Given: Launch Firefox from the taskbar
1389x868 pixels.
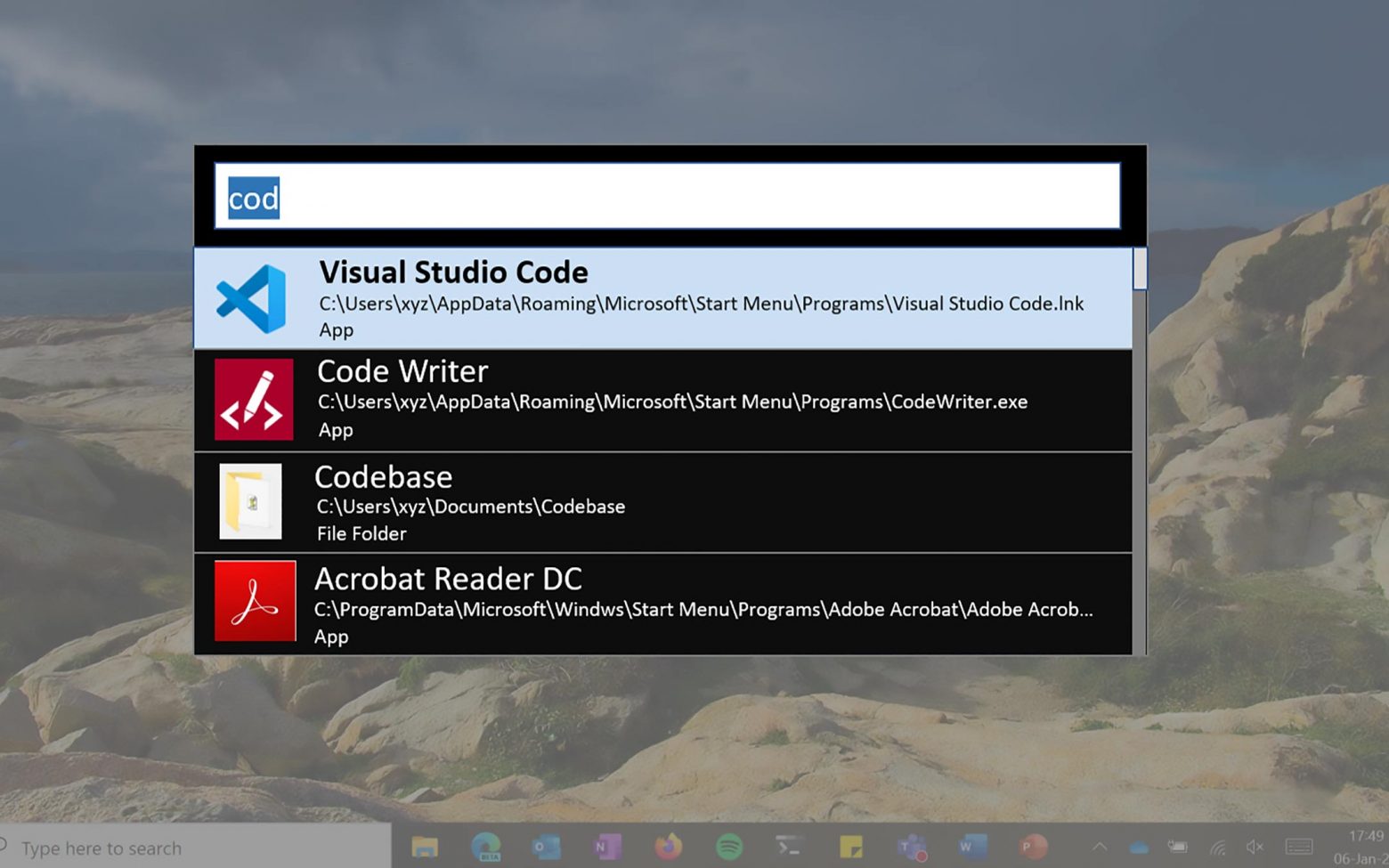Looking at the screenshot, I should [x=669, y=847].
